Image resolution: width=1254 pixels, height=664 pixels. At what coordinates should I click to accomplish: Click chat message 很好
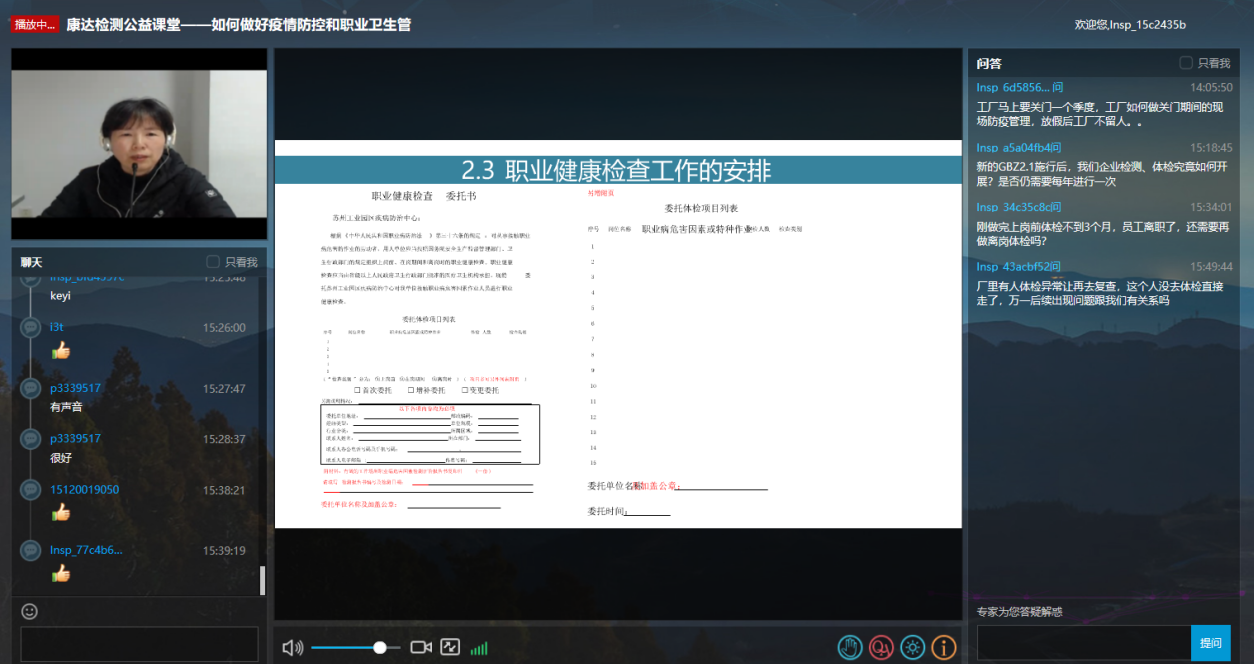coord(61,458)
